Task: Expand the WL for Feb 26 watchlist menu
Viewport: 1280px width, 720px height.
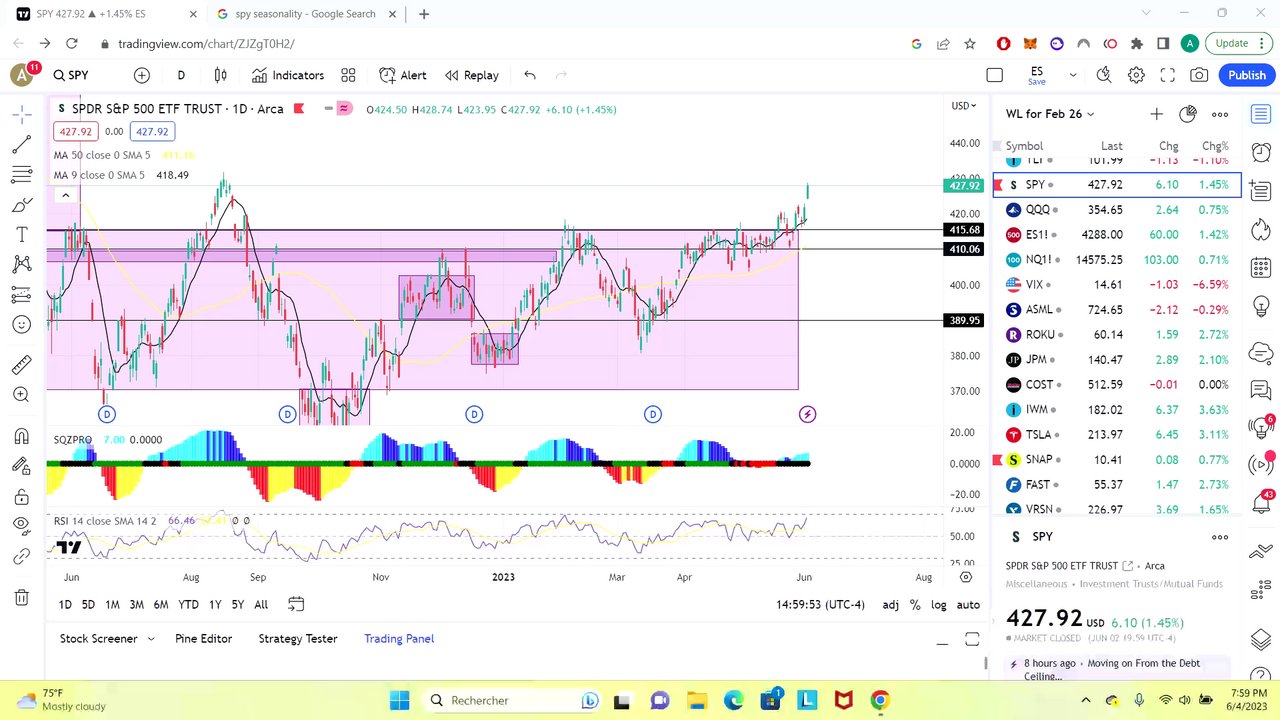Action: click(x=1050, y=114)
